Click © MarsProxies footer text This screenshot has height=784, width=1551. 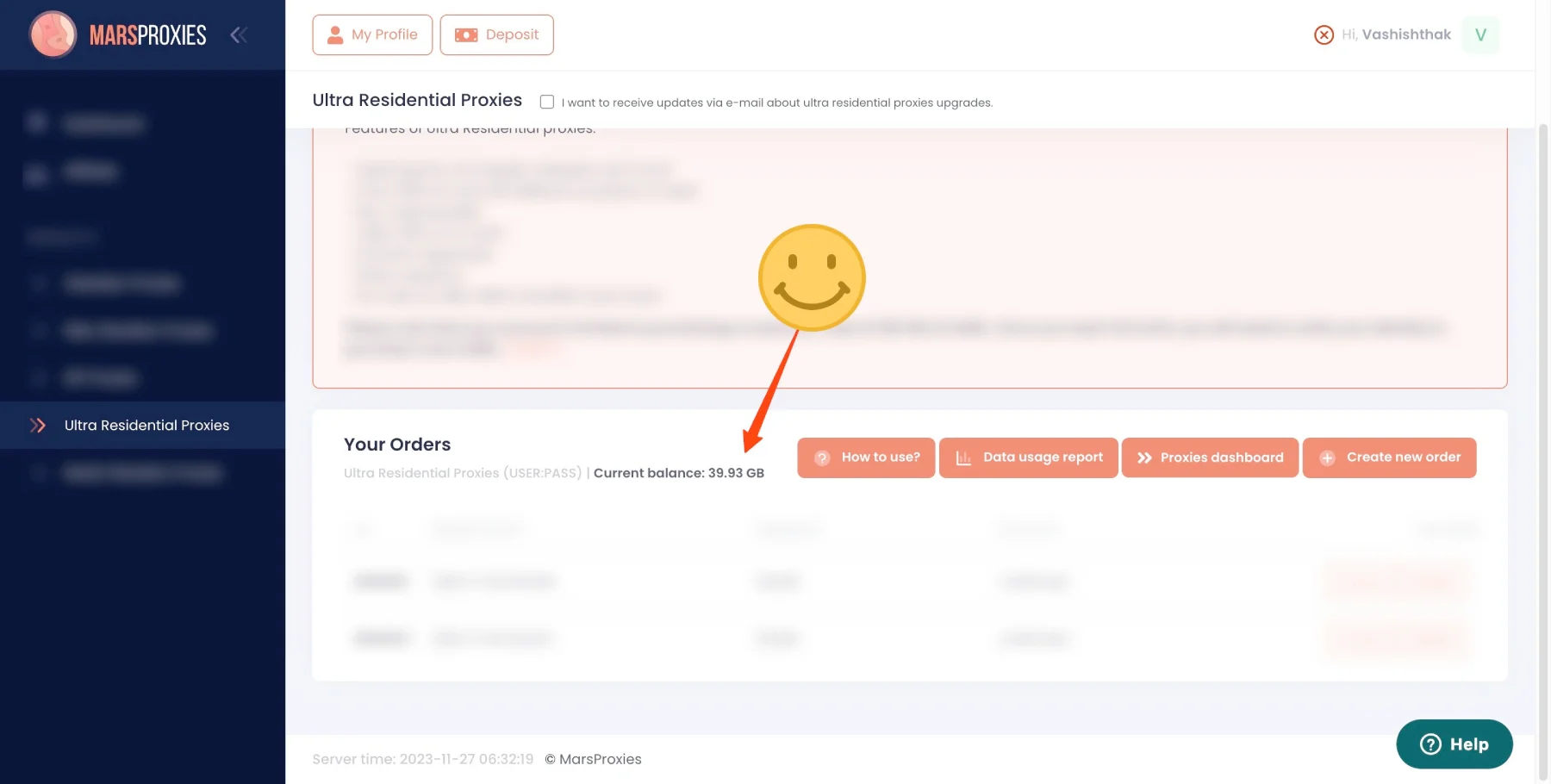(594, 759)
